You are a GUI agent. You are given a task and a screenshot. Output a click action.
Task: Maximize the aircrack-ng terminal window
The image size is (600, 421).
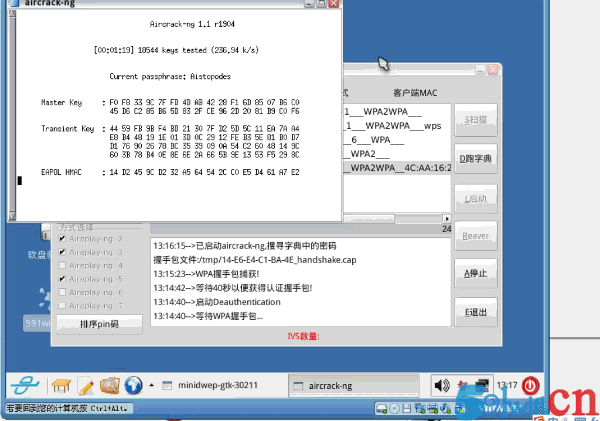[x=321, y=3]
